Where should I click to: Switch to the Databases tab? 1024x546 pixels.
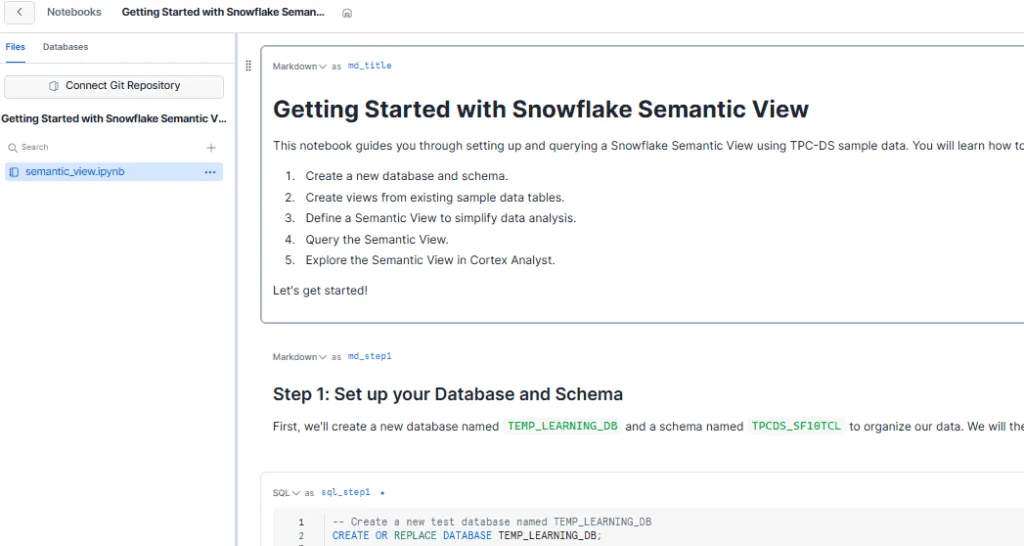point(65,47)
